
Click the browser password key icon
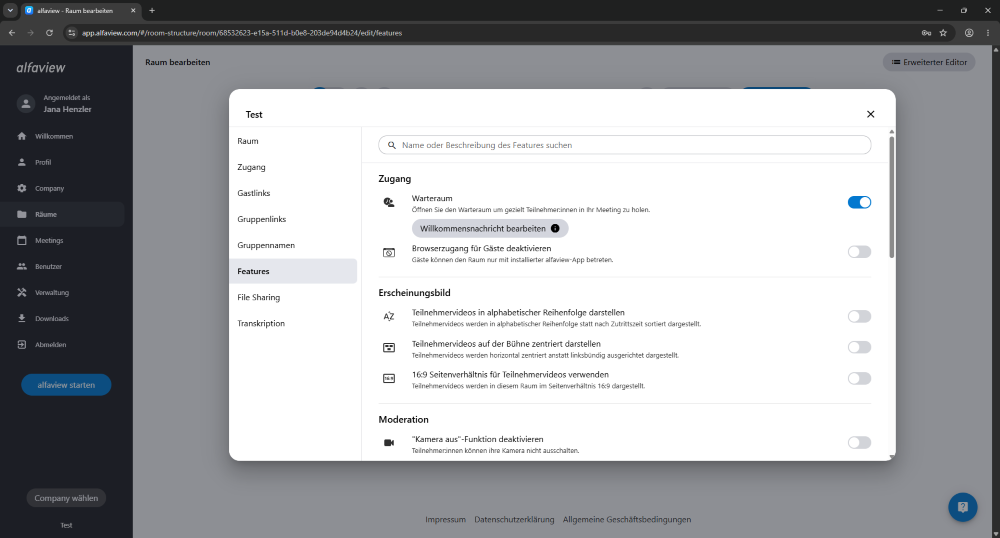(x=926, y=33)
